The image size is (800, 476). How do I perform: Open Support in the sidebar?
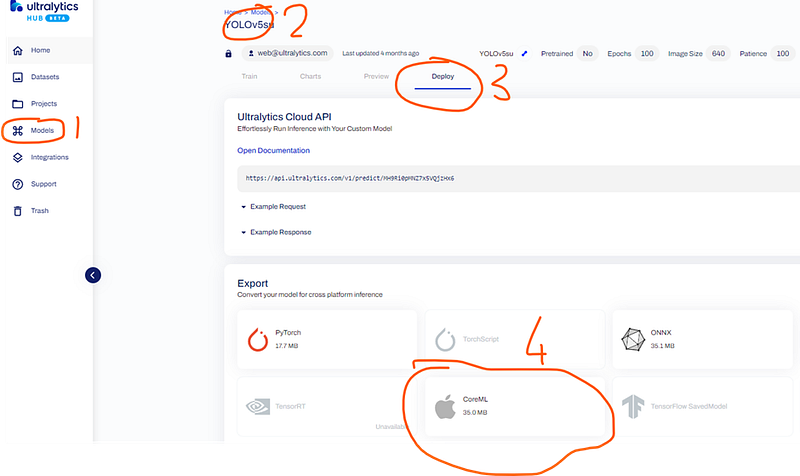[x=49, y=184]
